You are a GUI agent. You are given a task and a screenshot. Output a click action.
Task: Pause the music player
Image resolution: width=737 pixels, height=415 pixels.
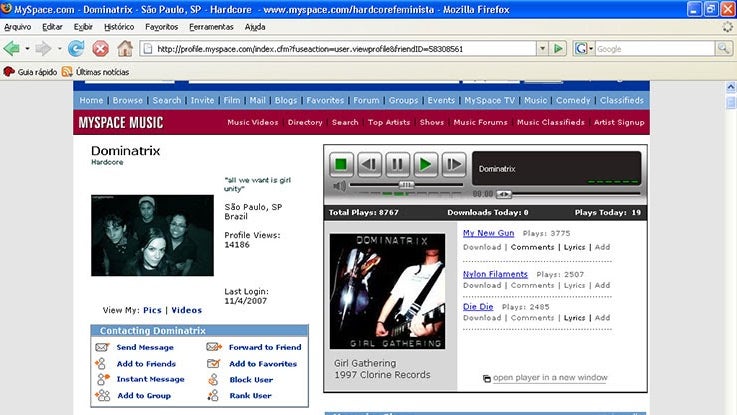(397, 164)
